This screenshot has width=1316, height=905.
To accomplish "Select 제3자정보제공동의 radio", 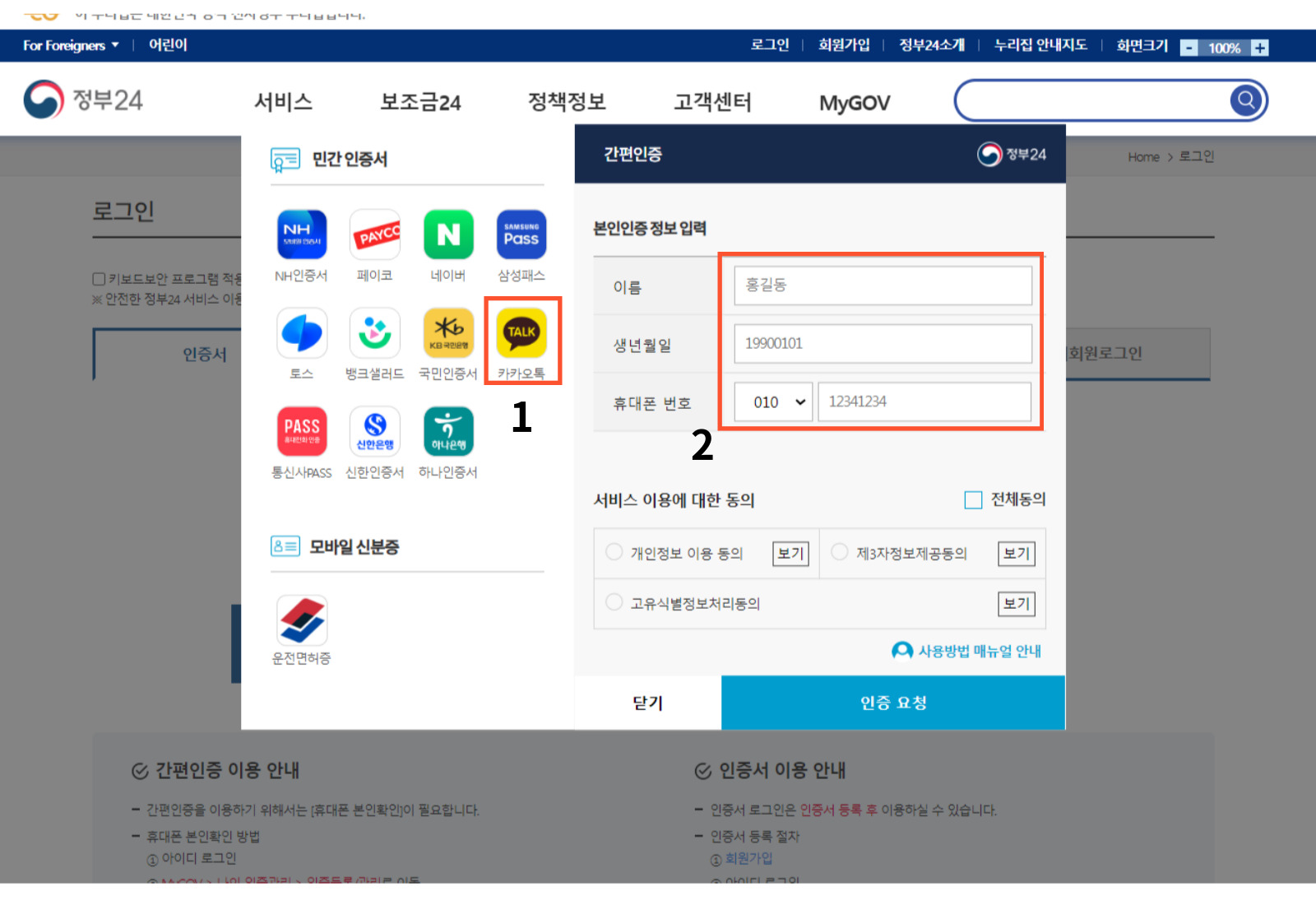I will [839, 552].
